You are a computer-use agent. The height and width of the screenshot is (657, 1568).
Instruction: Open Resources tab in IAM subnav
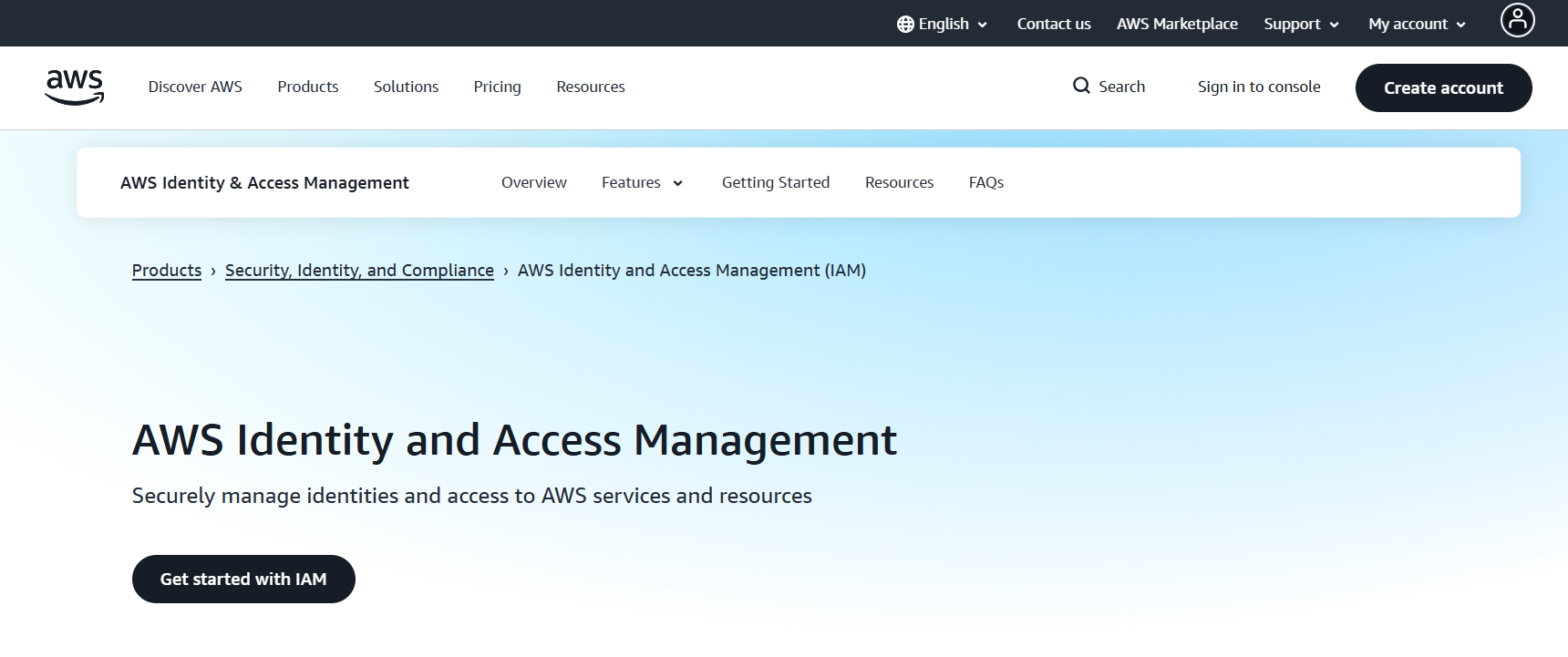click(899, 182)
